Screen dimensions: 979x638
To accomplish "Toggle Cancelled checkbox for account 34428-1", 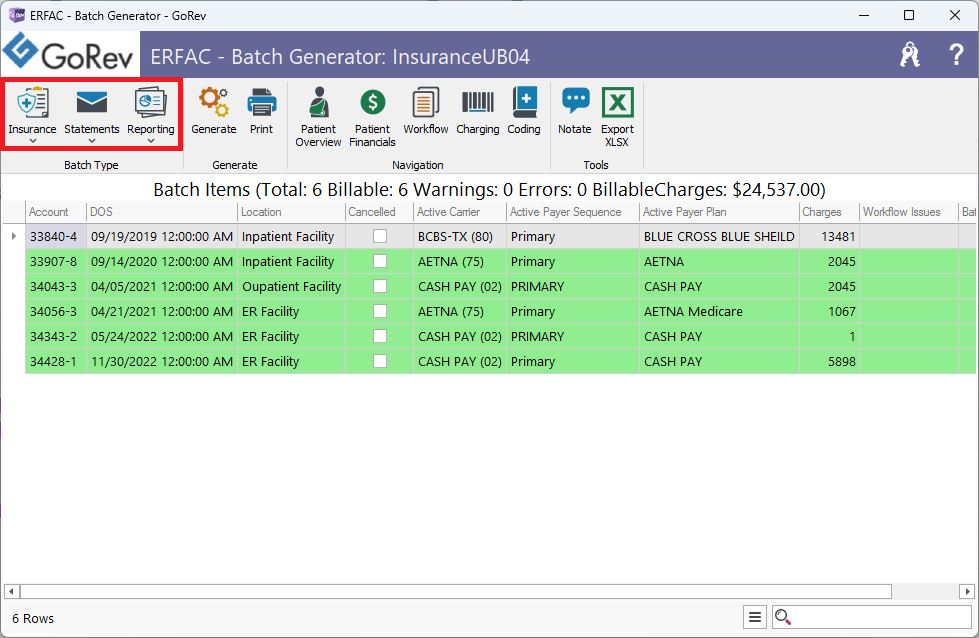I will pos(380,361).
